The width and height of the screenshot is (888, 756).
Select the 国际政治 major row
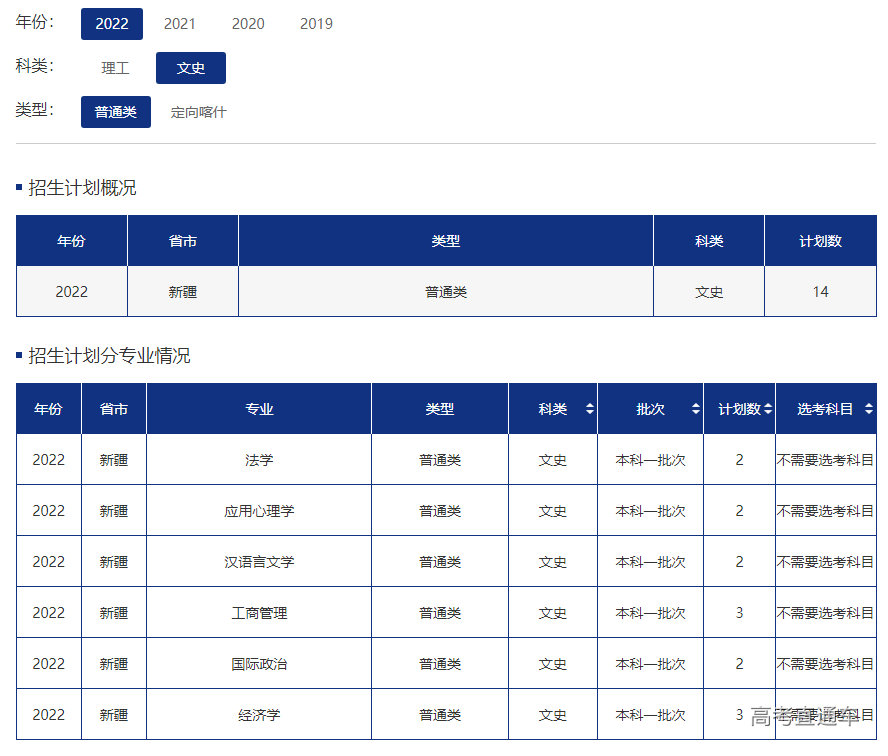click(x=259, y=664)
